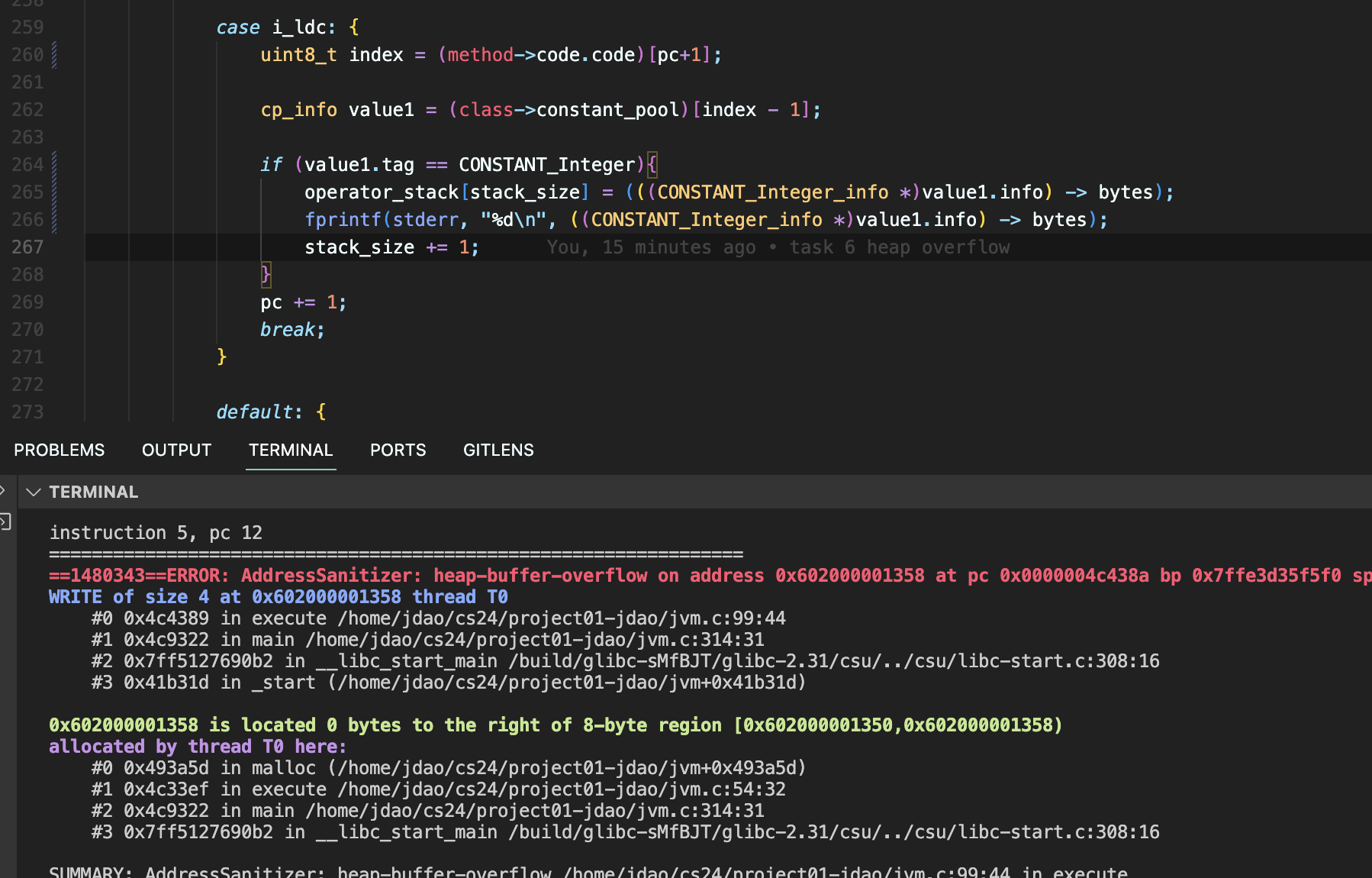Screen dimensions: 1372x878
Task: Click the terminal shell icon at left edge
Action: tap(5, 522)
